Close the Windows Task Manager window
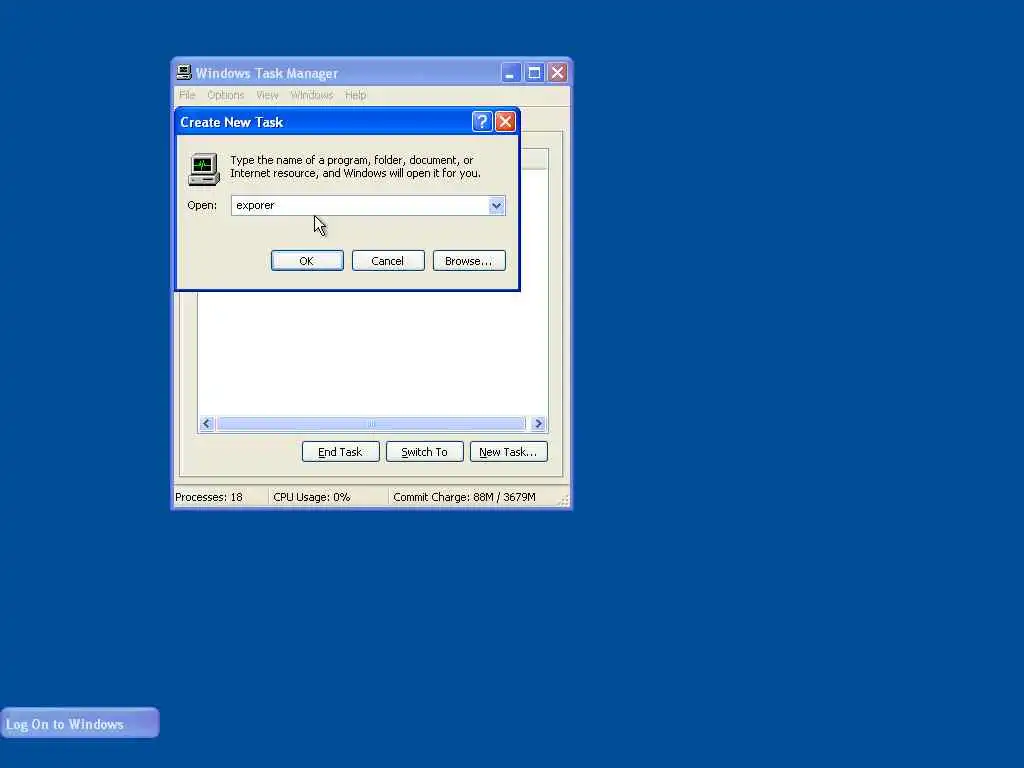The height and width of the screenshot is (768, 1024). [x=557, y=72]
